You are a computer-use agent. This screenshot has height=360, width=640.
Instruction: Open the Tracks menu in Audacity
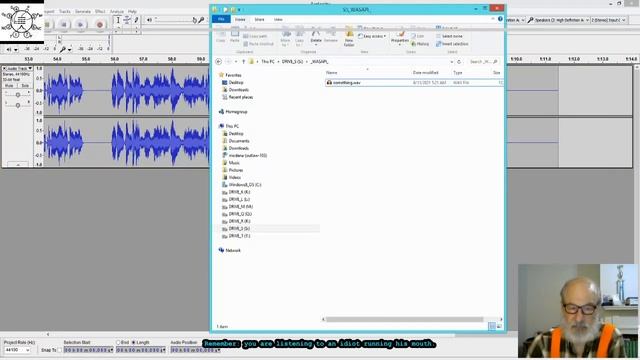(65, 11)
